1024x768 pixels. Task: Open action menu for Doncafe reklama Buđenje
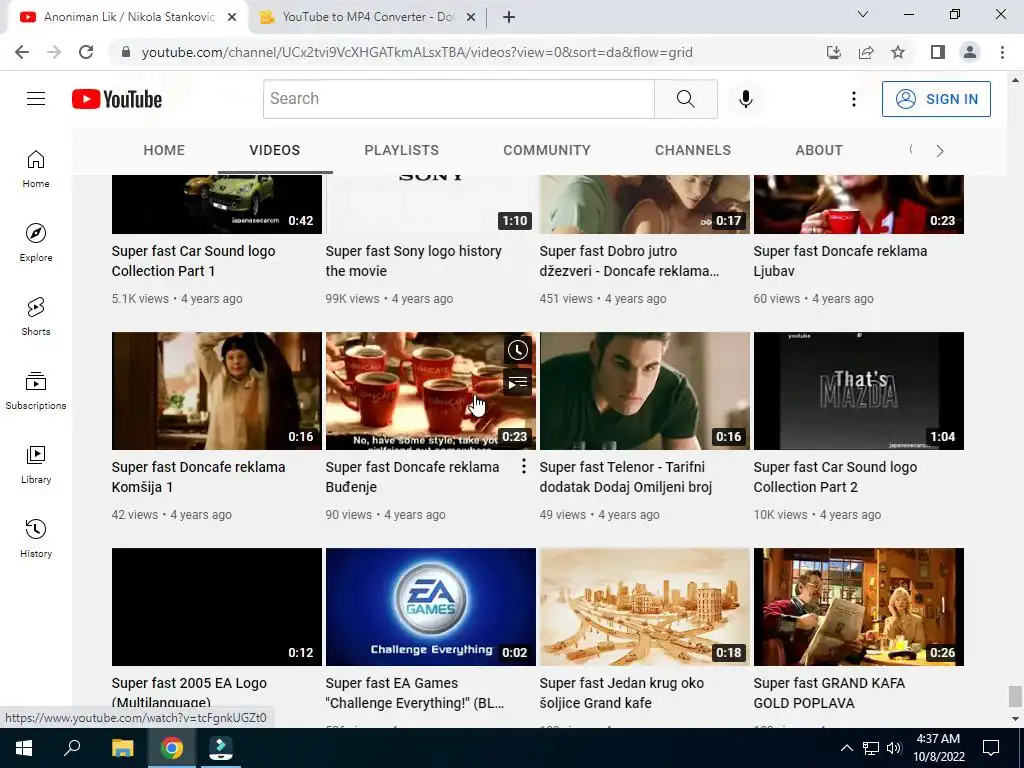[x=523, y=466]
